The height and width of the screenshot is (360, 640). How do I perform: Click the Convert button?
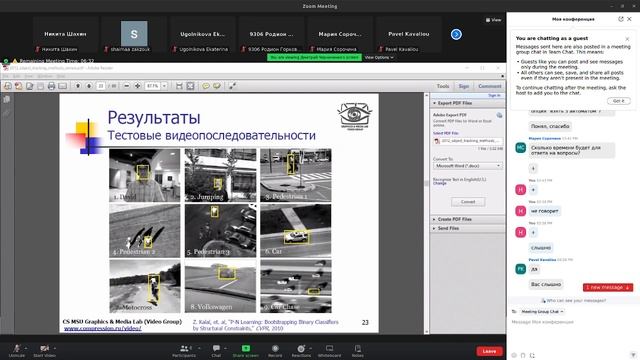click(x=468, y=202)
